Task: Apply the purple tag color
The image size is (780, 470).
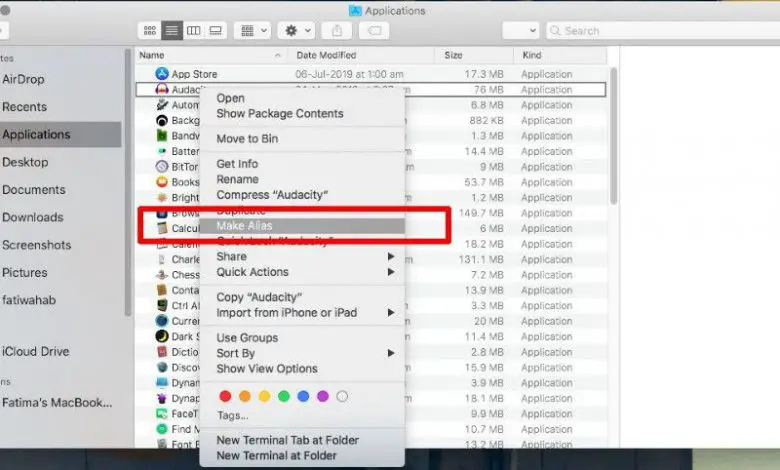Action: (323, 396)
